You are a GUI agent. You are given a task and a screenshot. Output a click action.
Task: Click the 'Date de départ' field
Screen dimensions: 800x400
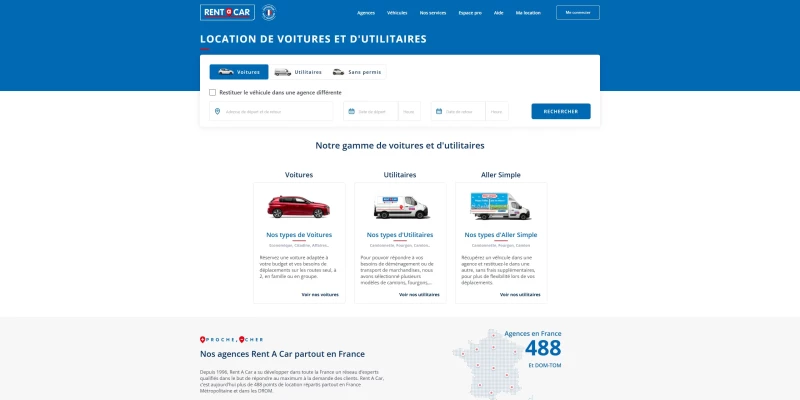(371, 111)
